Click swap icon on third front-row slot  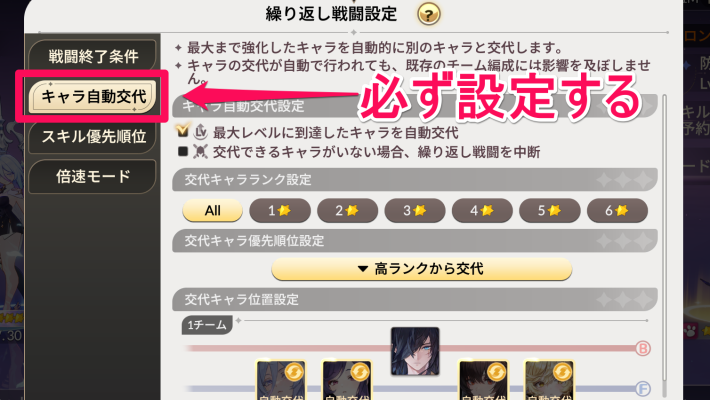[x=496, y=372]
